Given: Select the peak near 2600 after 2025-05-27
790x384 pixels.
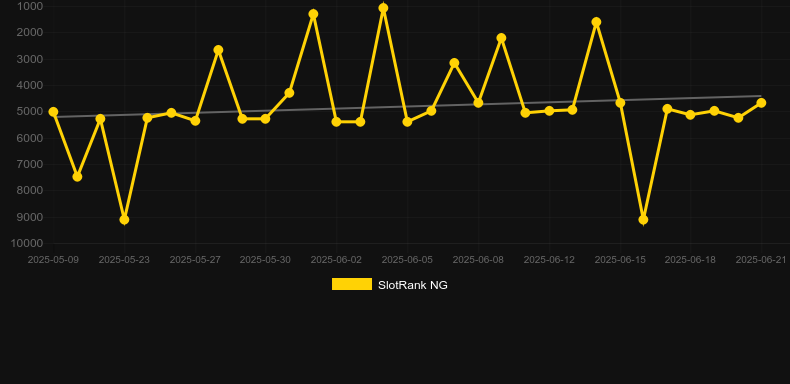Looking at the screenshot, I should [218, 50].
